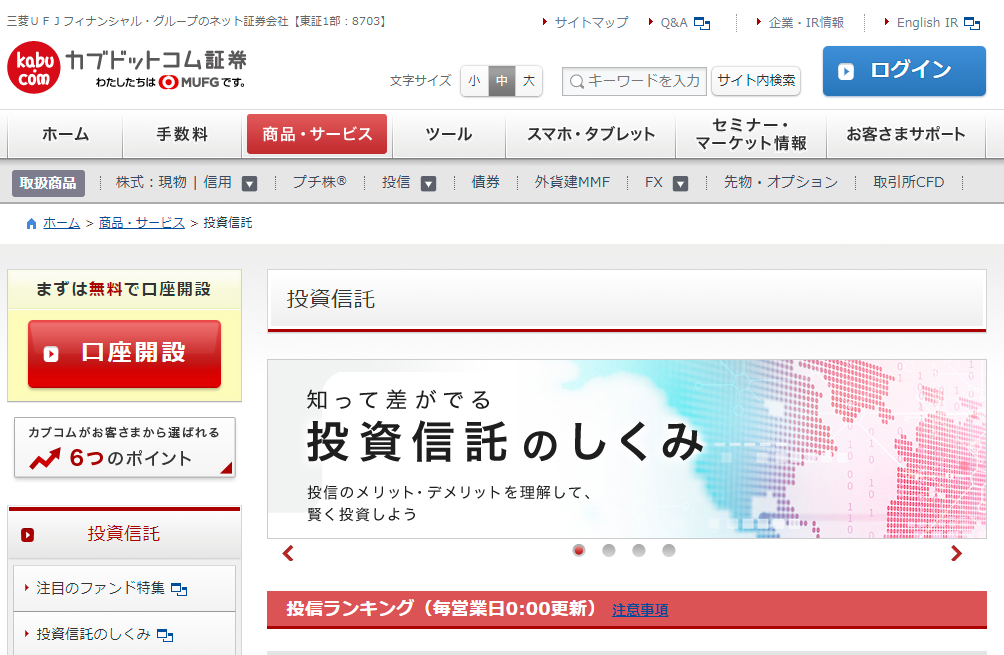1004x655 pixels.
Task: Open 債券 in sub-navigation
Action: pos(485,182)
